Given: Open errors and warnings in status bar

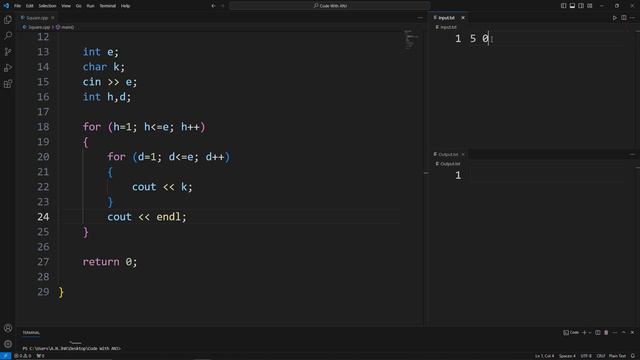Looking at the screenshot, I should click(23, 356).
